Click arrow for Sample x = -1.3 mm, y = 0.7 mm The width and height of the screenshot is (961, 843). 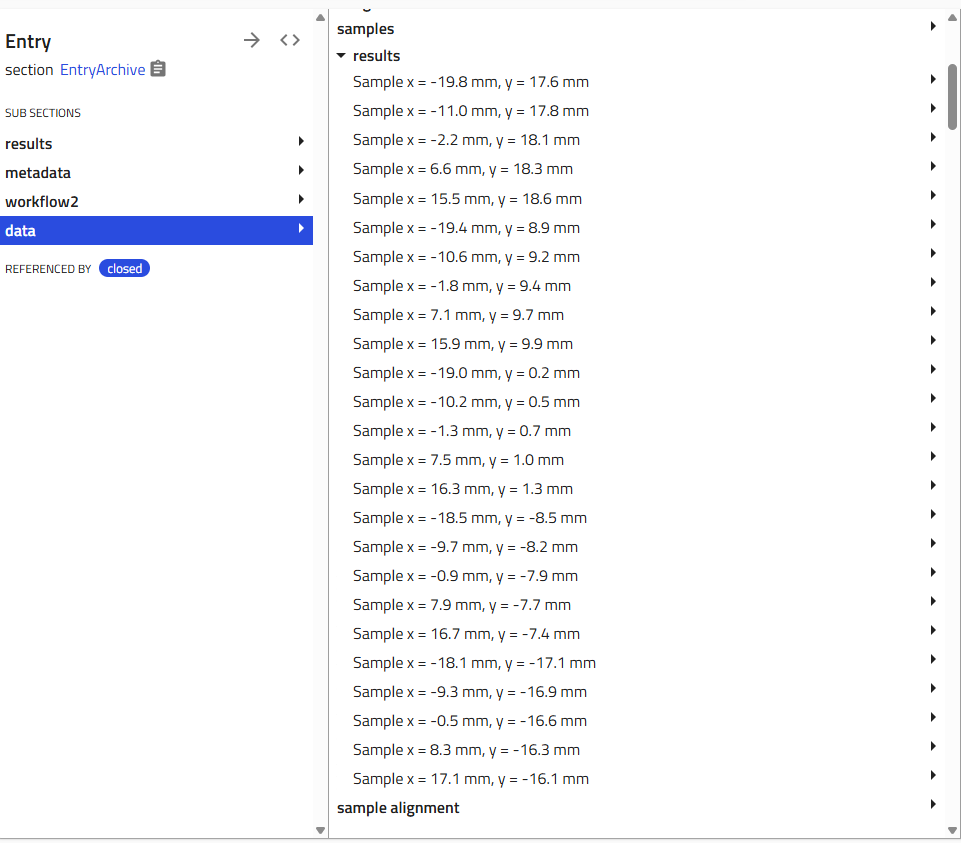coord(932,428)
